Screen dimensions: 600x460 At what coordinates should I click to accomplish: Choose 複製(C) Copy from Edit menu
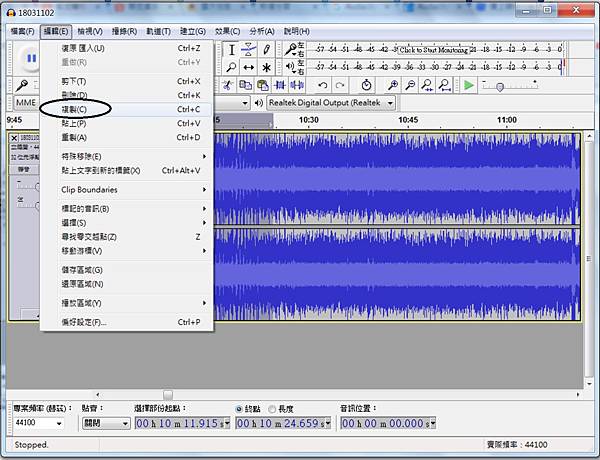click(x=75, y=108)
